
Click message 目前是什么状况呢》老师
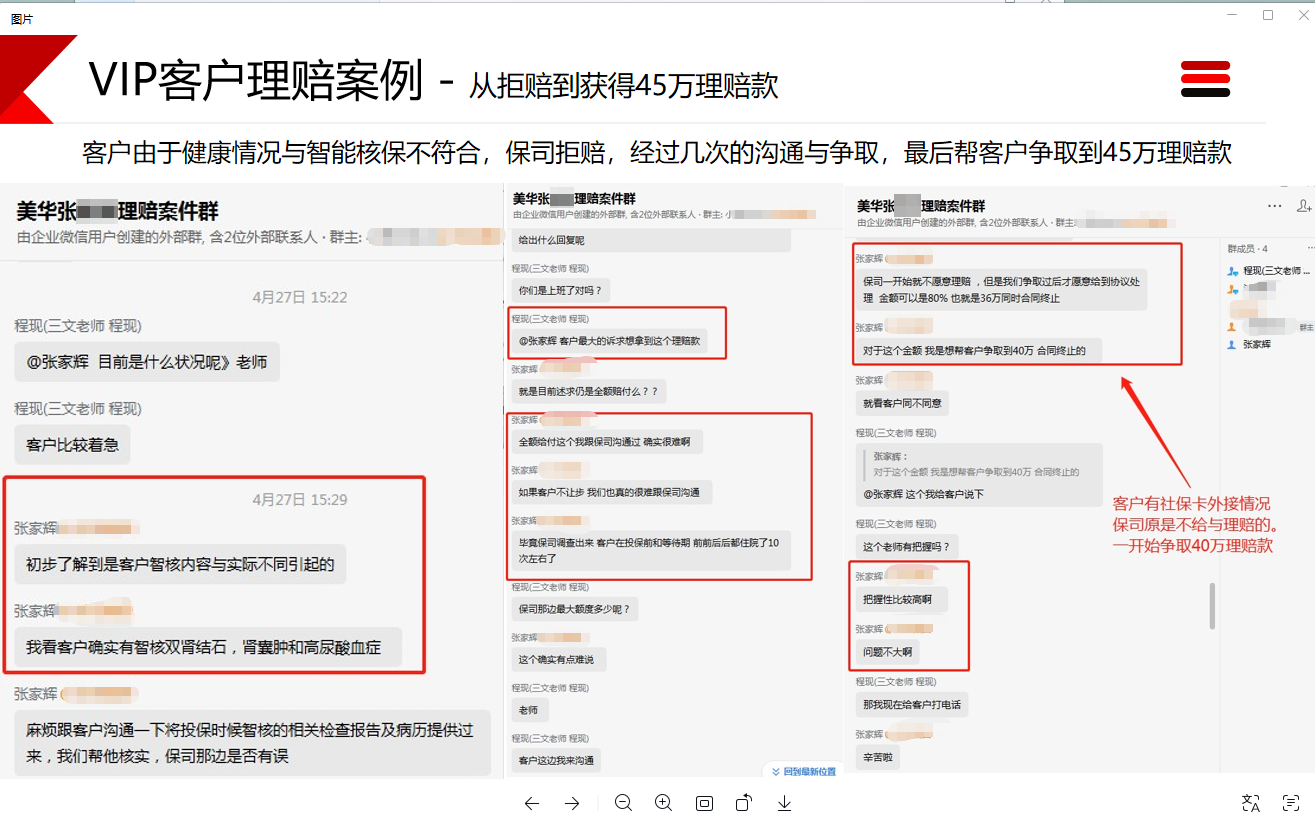(147, 362)
